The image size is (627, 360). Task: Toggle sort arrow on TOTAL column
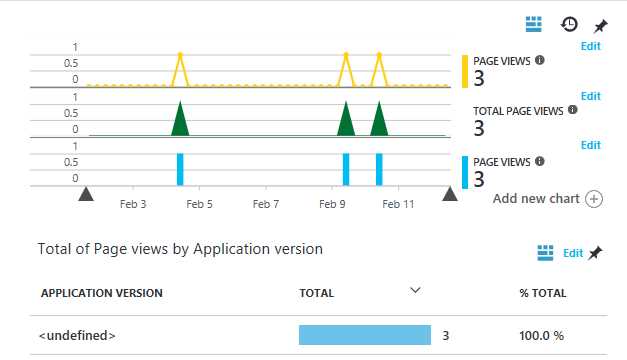point(415,290)
